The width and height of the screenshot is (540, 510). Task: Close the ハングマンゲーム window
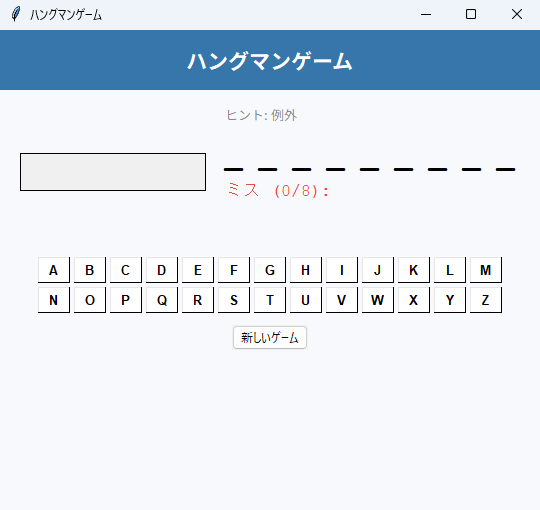coord(517,14)
